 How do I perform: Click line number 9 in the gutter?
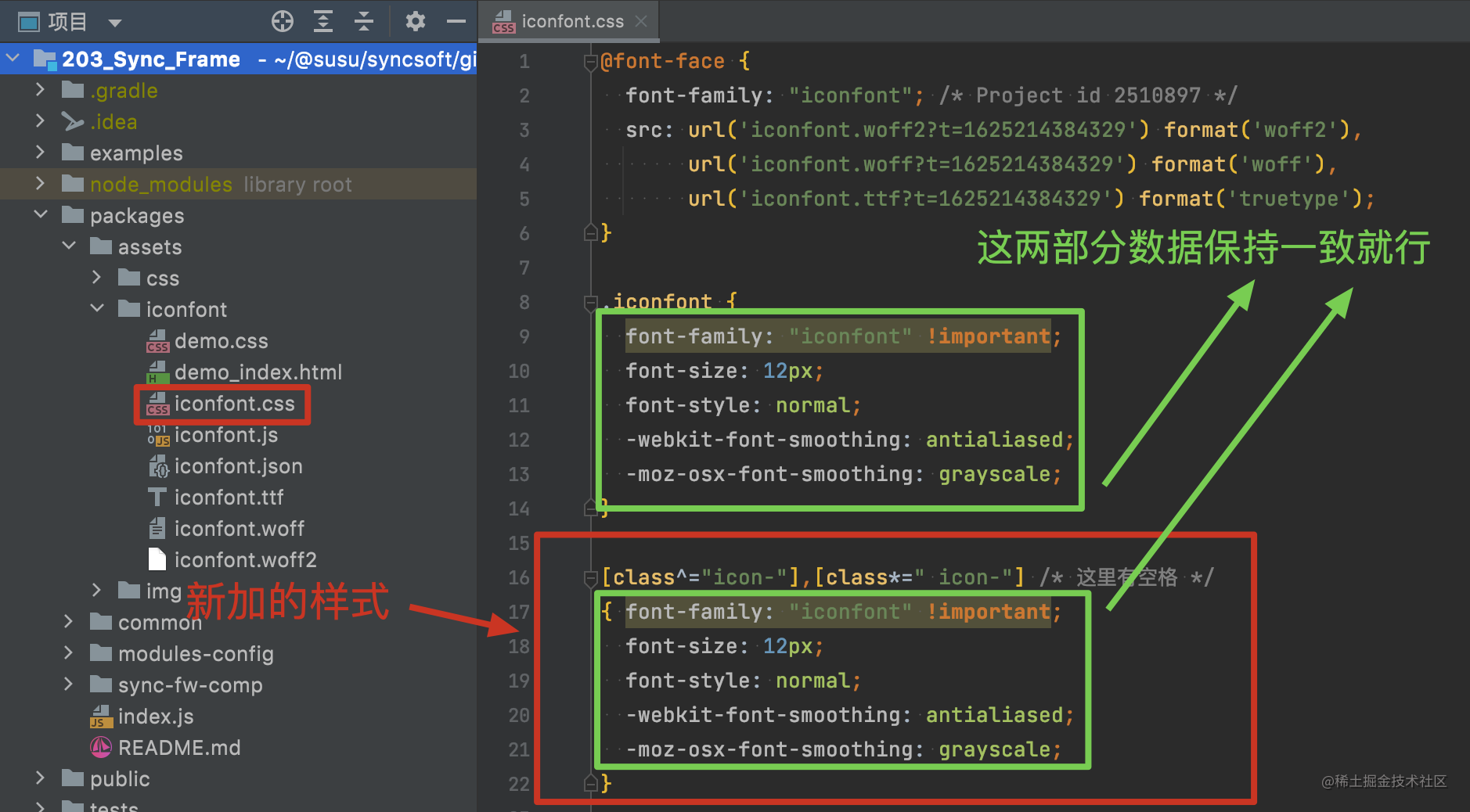pos(524,336)
